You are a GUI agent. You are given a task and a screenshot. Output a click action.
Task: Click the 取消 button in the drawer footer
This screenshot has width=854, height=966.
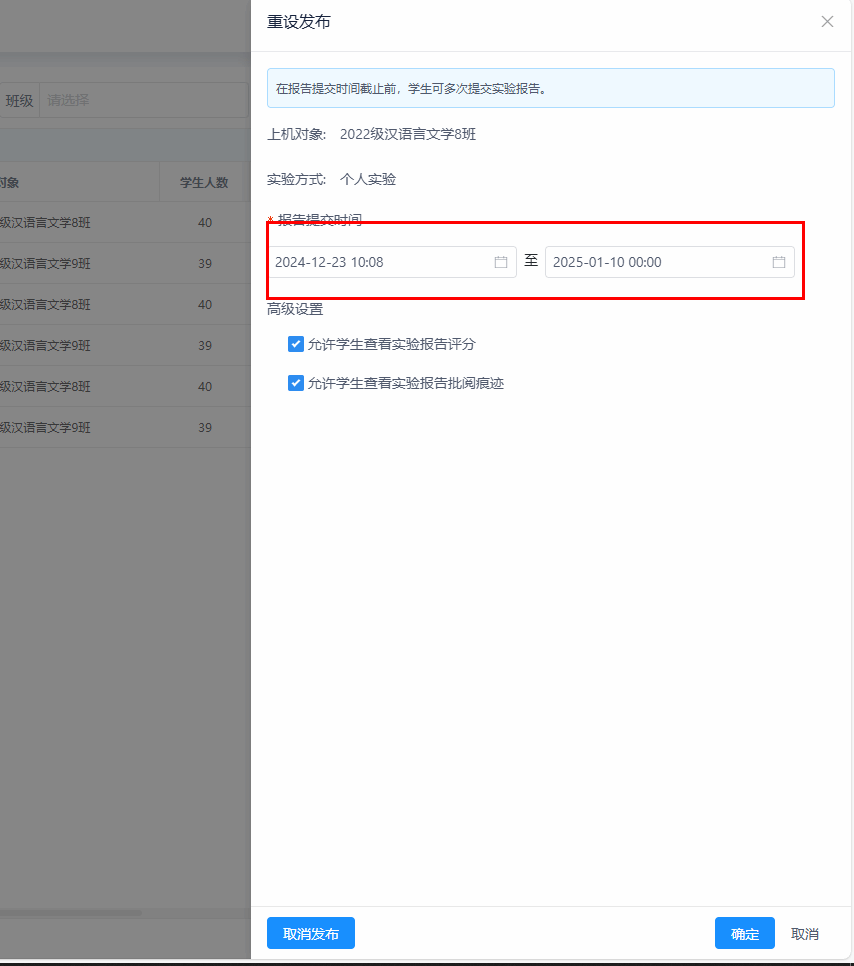point(805,934)
